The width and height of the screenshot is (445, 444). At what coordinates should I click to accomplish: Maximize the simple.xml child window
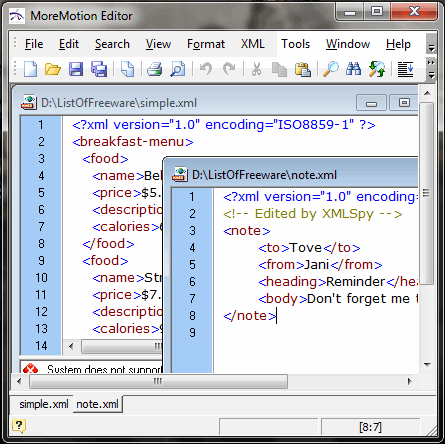[x=404, y=103]
